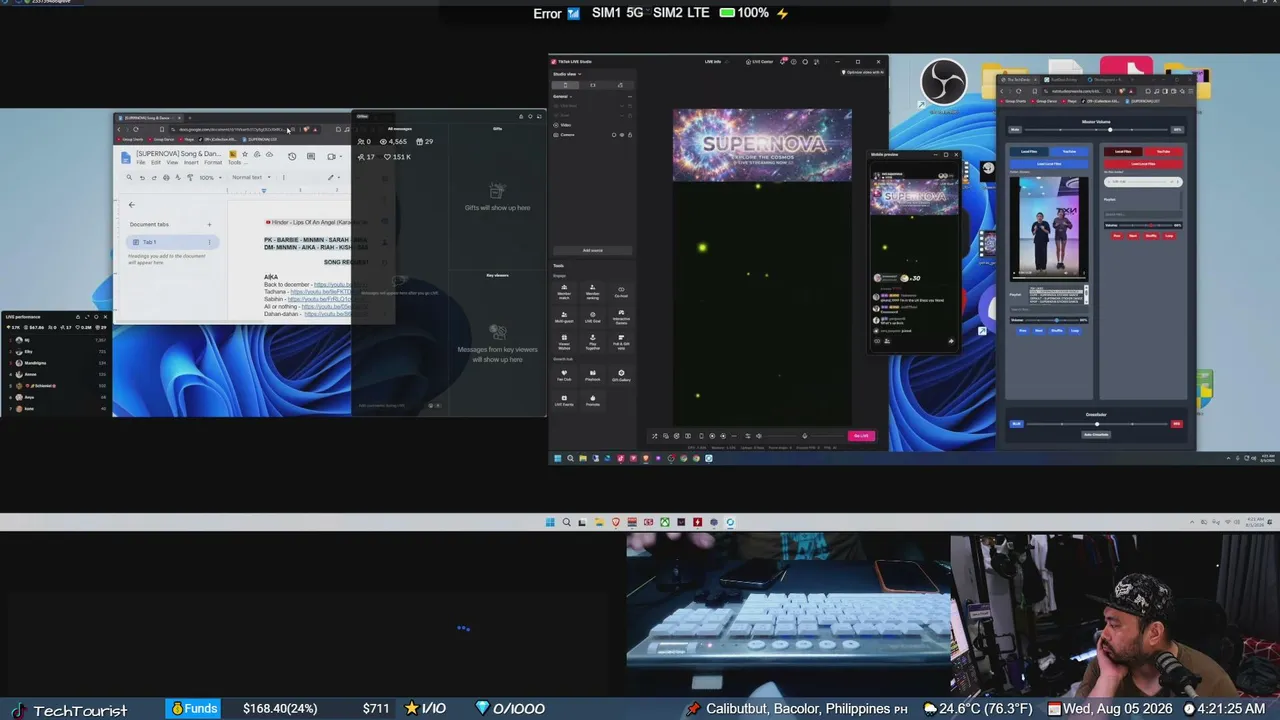Open LIVE Center in TikTok LIVE Studio
Screen dimensions: 1280x720
point(760,62)
